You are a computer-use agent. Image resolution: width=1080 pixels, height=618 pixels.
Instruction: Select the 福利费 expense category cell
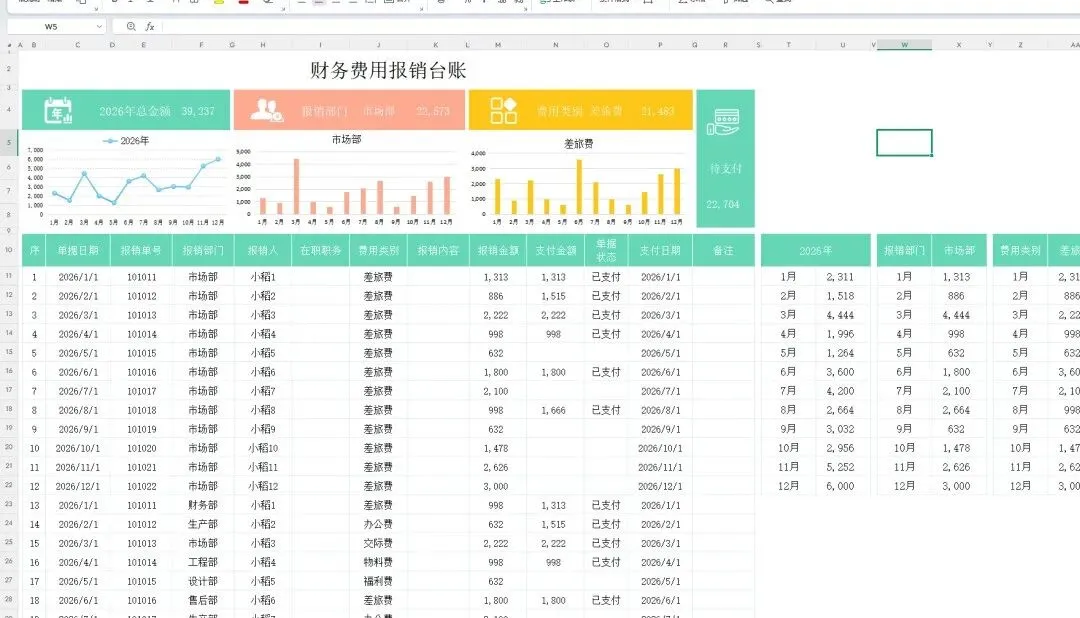point(378,581)
